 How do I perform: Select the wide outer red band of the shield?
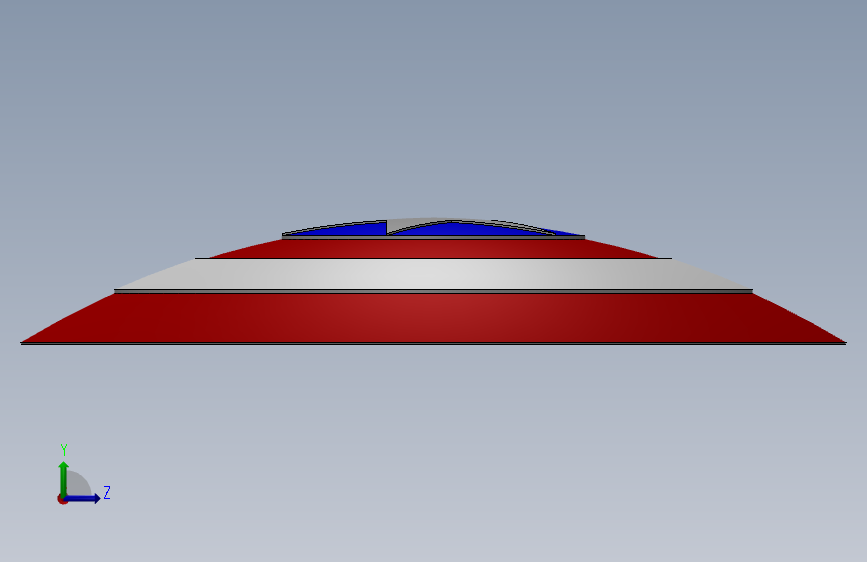pyautogui.click(x=434, y=318)
